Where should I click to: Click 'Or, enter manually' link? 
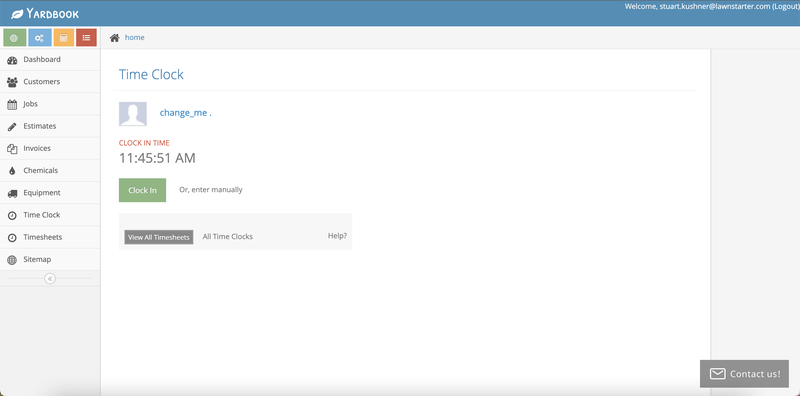tap(211, 189)
